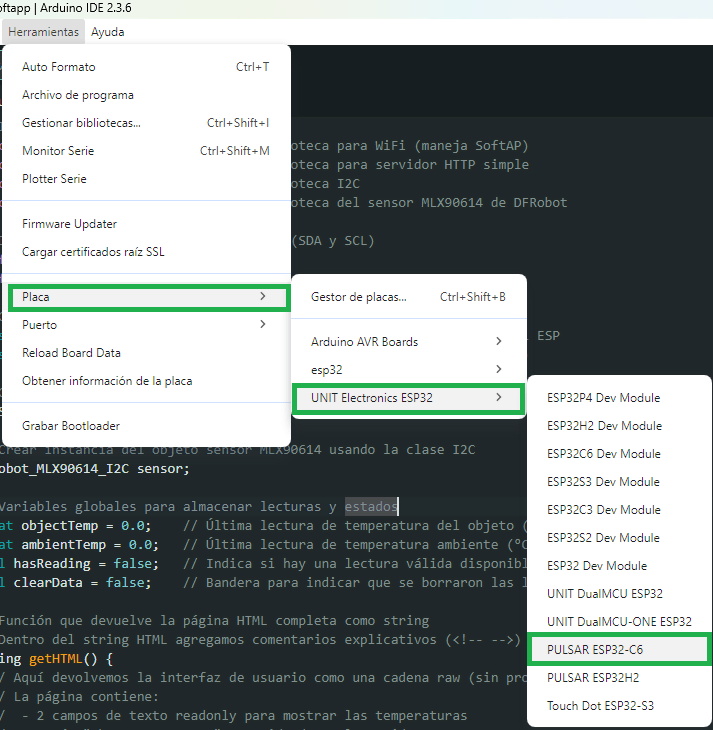Click the ambientTemp variable in code
Viewport: 713px width, 730px height.
click(63, 545)
